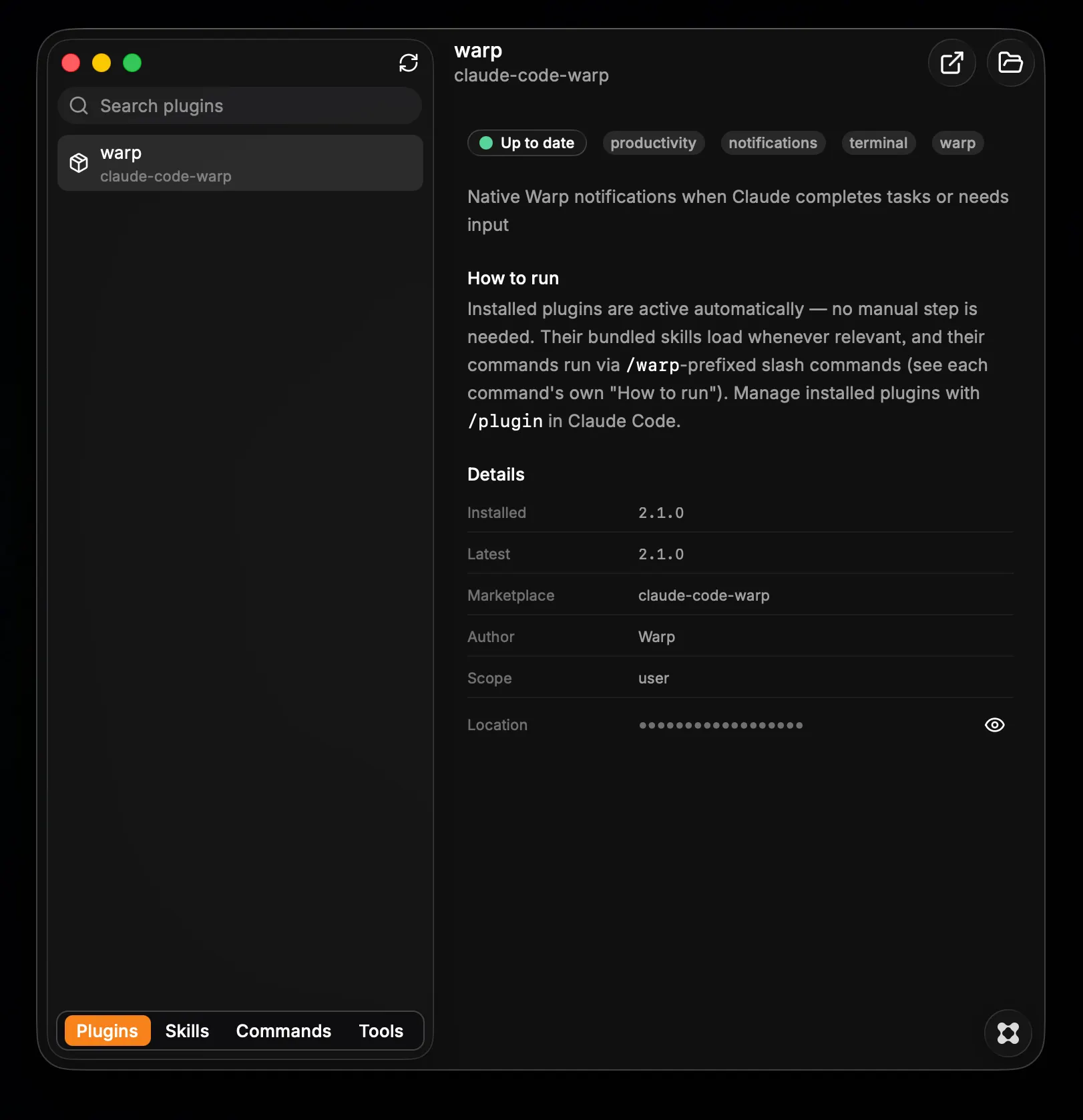Close the window with the red button
Viewport: 1083px width, 1120px height.
click(x=71, y=63)
